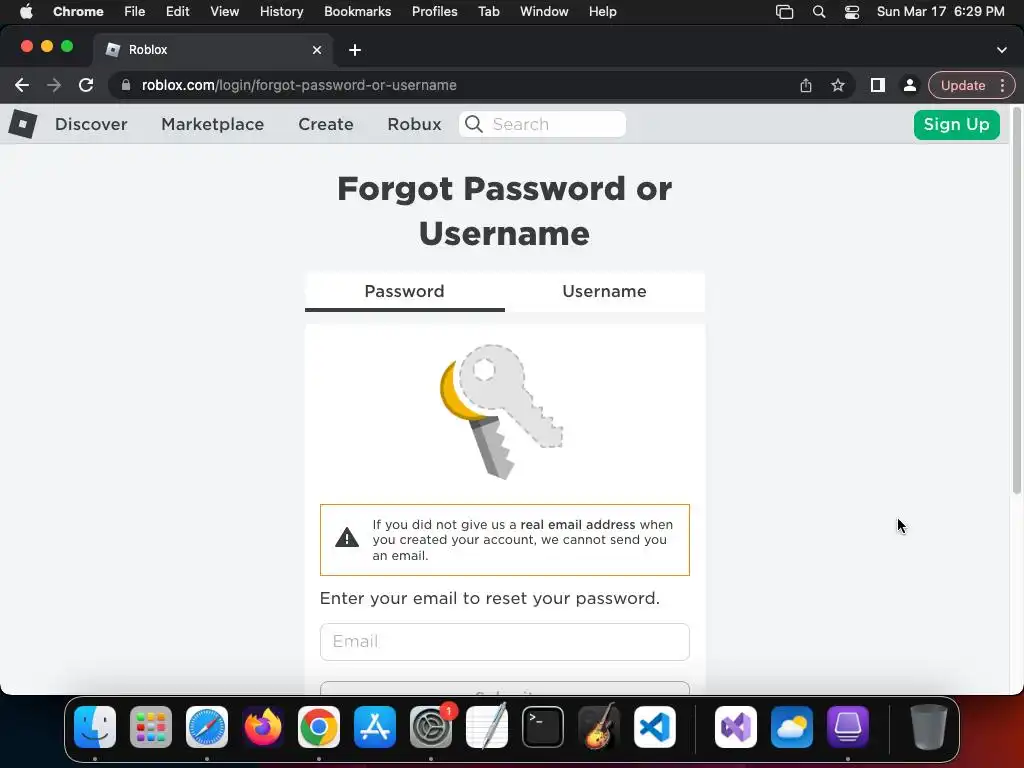
Task: Open the Edit menu
Action: coord(177,11)
